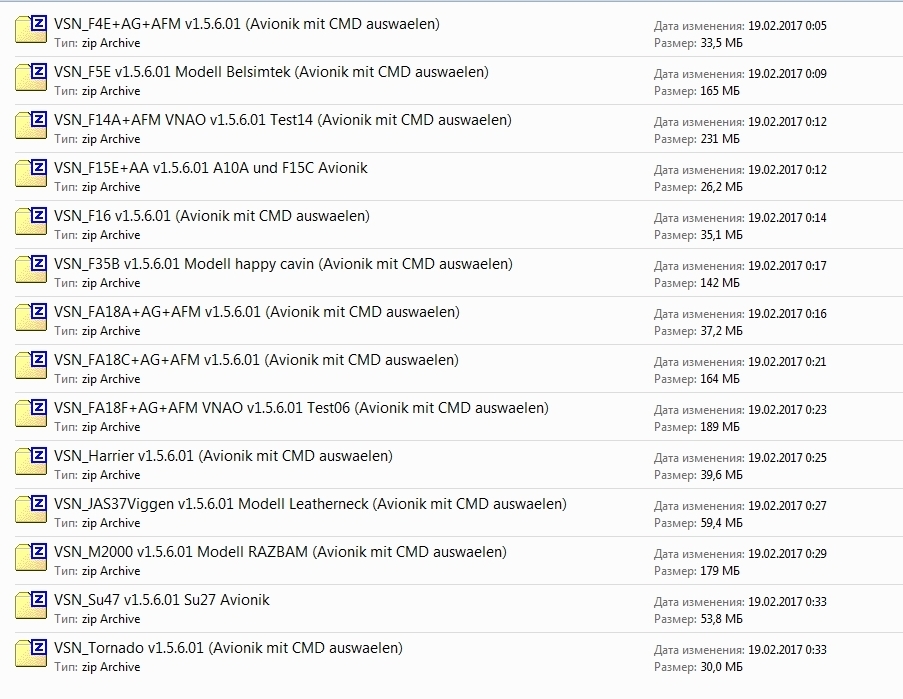Screen dimensions: 903x699
Task: Select the VSN_M2000 RAZBAM archive icon
Action: [32, 557]
